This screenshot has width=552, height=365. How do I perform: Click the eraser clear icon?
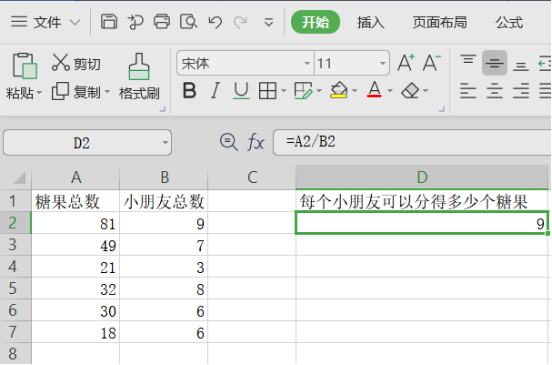point(410,91)
